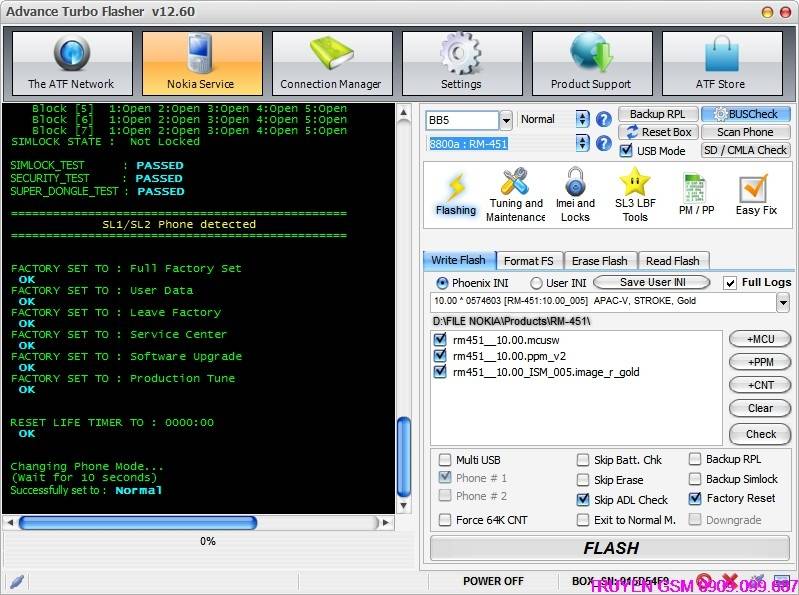Image resolution: width=799 pixels, height=595 pixels.
Task: Open Product Support section
Action: click(592, 63)
